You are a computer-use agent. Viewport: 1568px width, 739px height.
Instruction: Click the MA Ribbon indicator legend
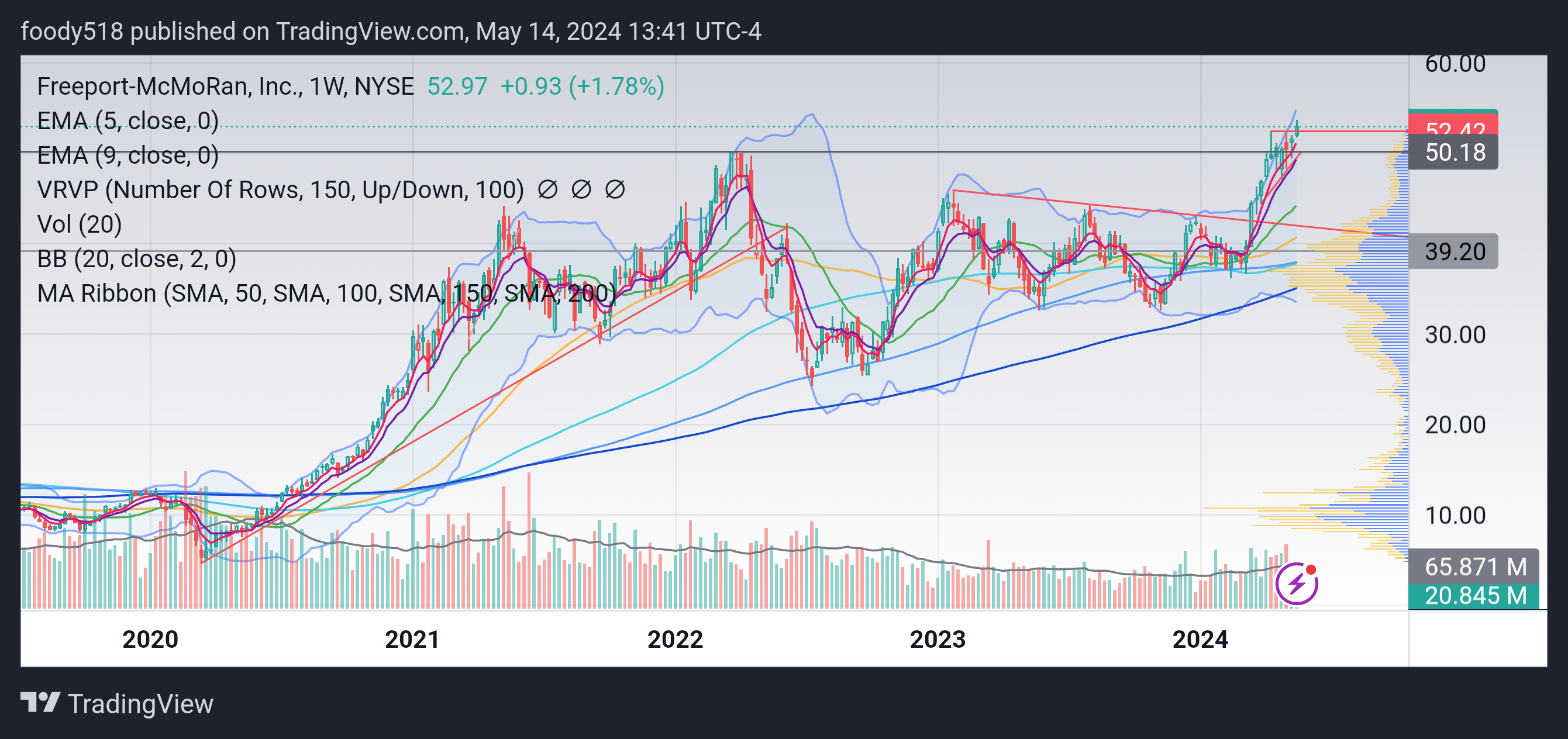tap(326, 293)
